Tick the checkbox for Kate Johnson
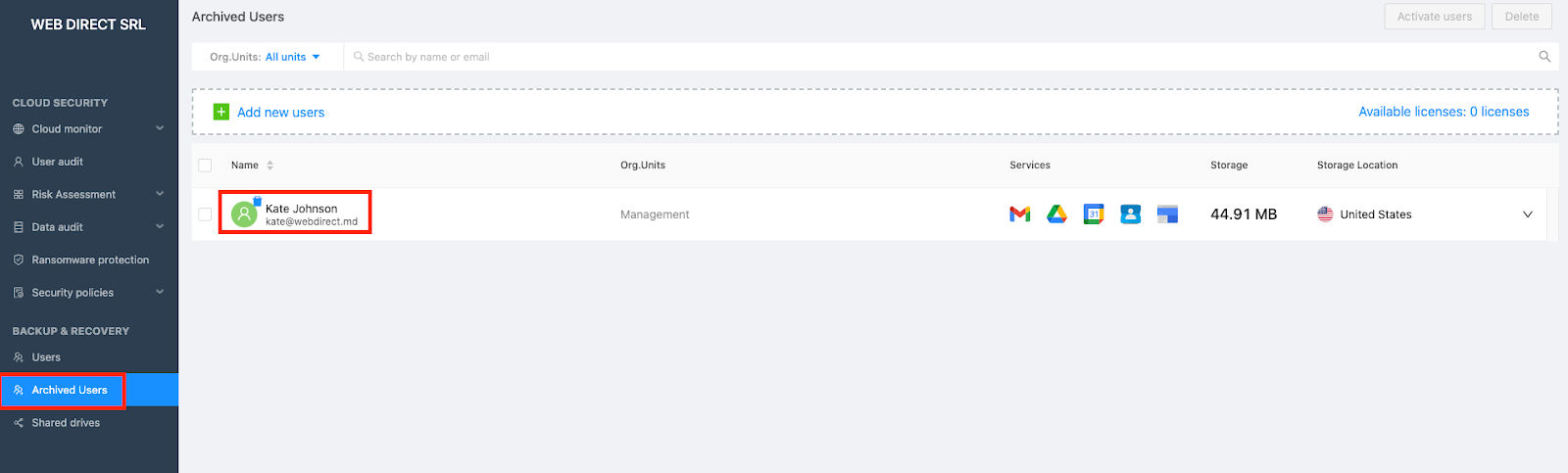Screen dimensions: 1568x473 205,214
